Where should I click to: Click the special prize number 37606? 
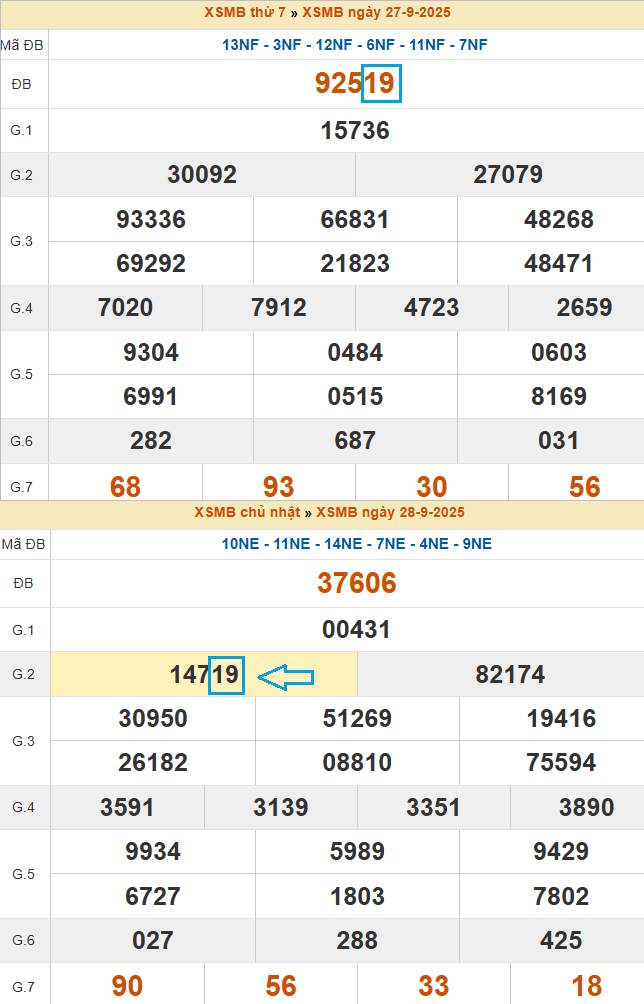click(x=357, y=583)
